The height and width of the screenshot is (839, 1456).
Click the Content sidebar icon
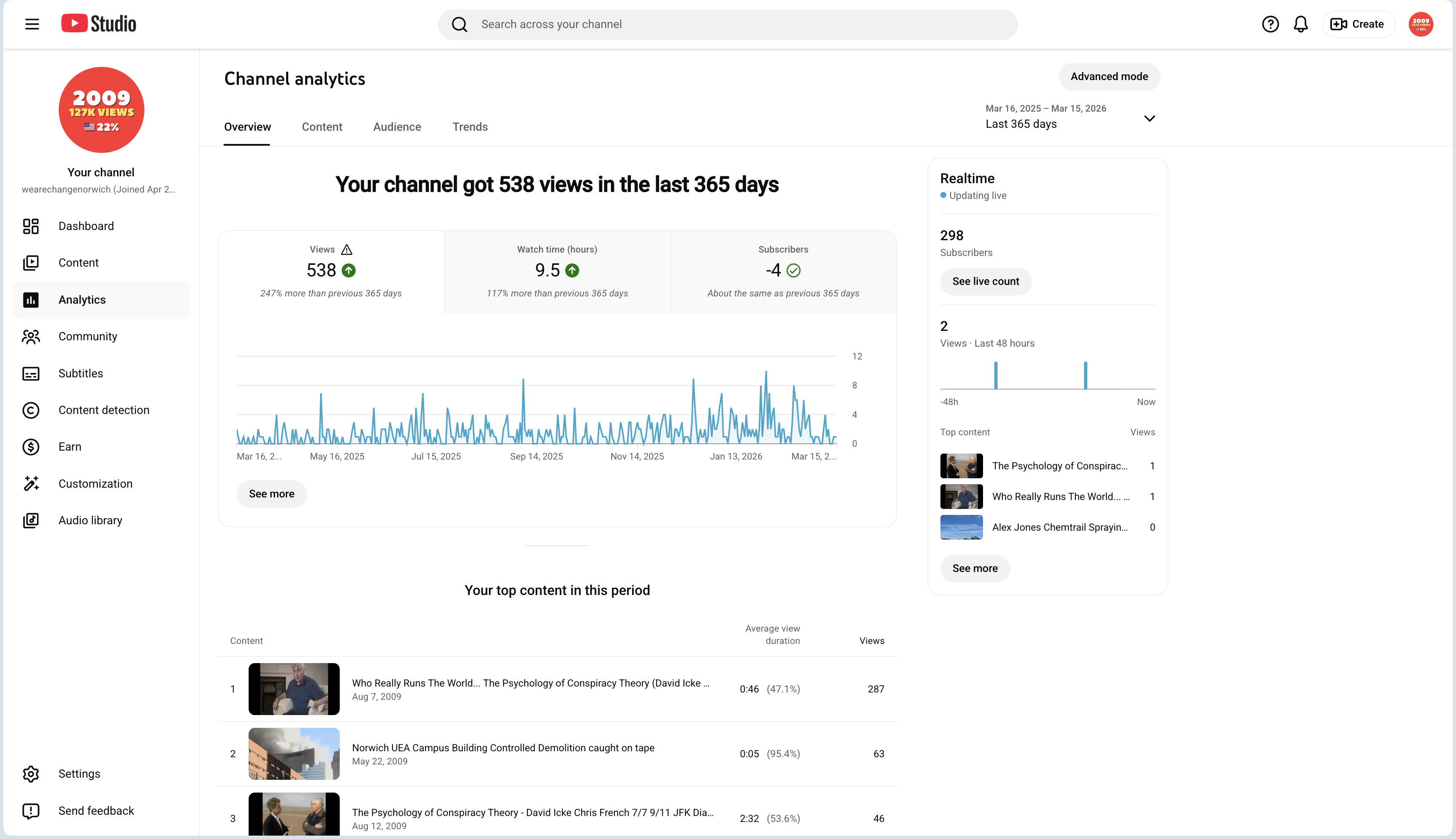[x=31, y=263]
